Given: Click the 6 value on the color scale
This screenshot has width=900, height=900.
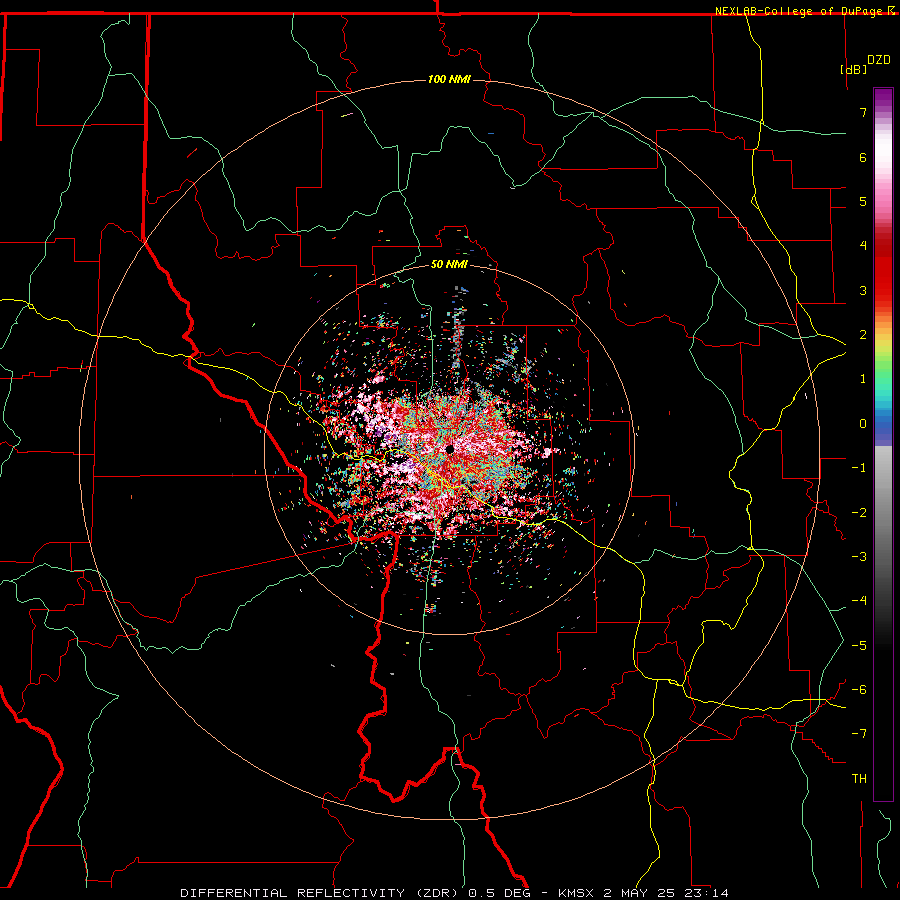Looking at the screenshot, I should click(x=863, y=157).
